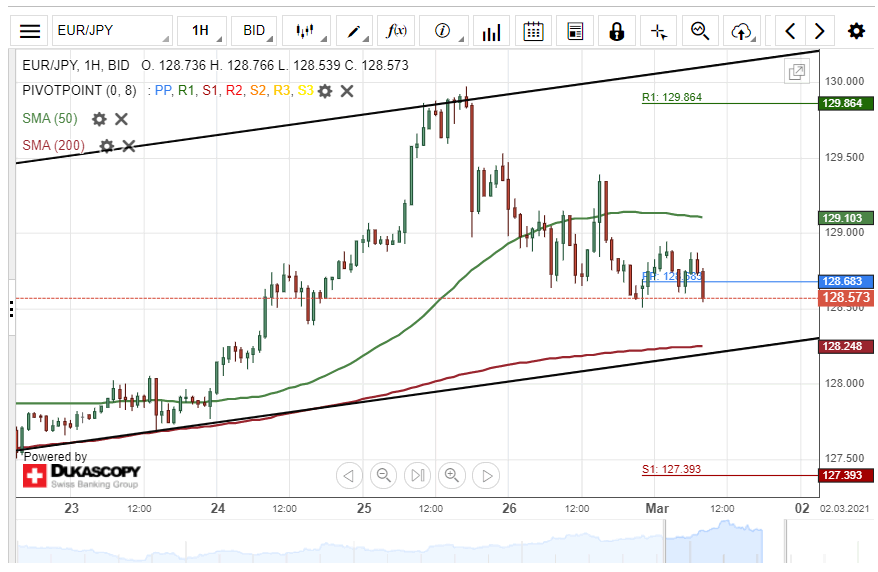Select the 128.248 SMA 200 price tag
Viewport: 878px width, 572px height.
coord(846,346)
